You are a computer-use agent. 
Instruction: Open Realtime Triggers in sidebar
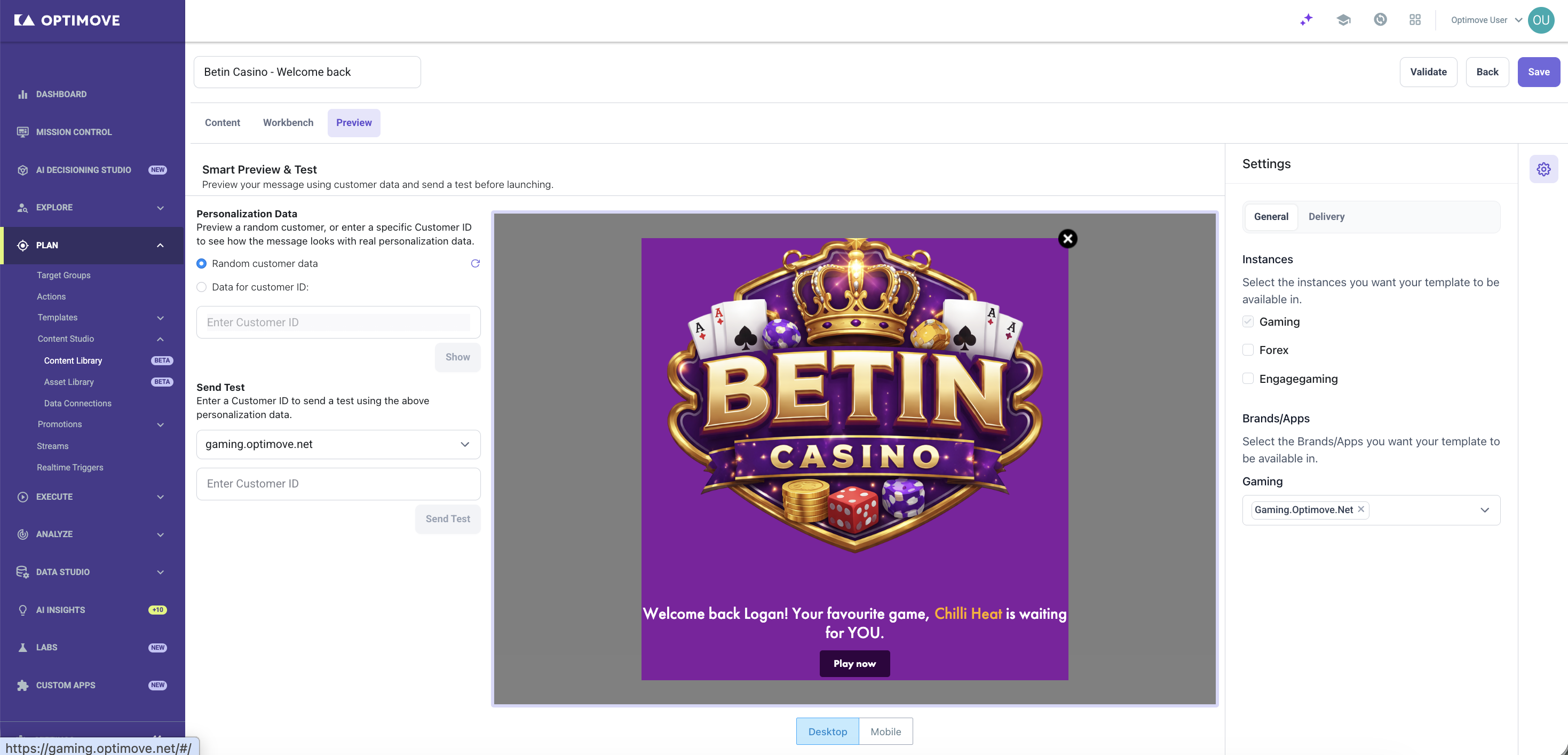pos(70,467)
